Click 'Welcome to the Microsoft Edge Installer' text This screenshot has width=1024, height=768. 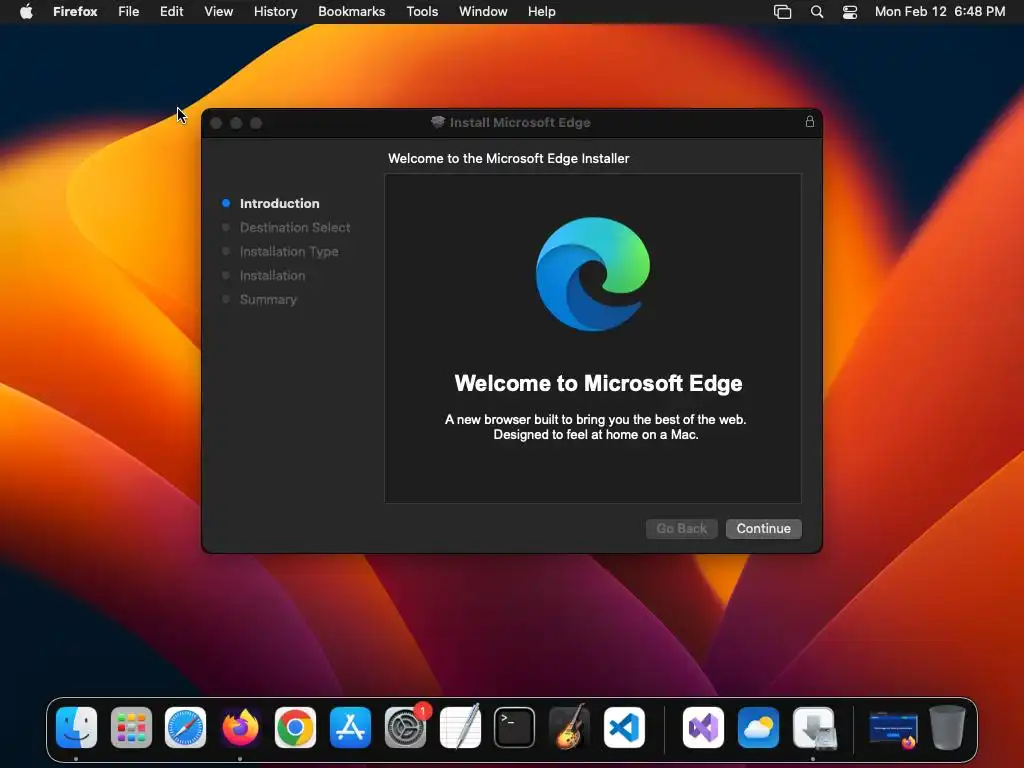pos(509,158)
